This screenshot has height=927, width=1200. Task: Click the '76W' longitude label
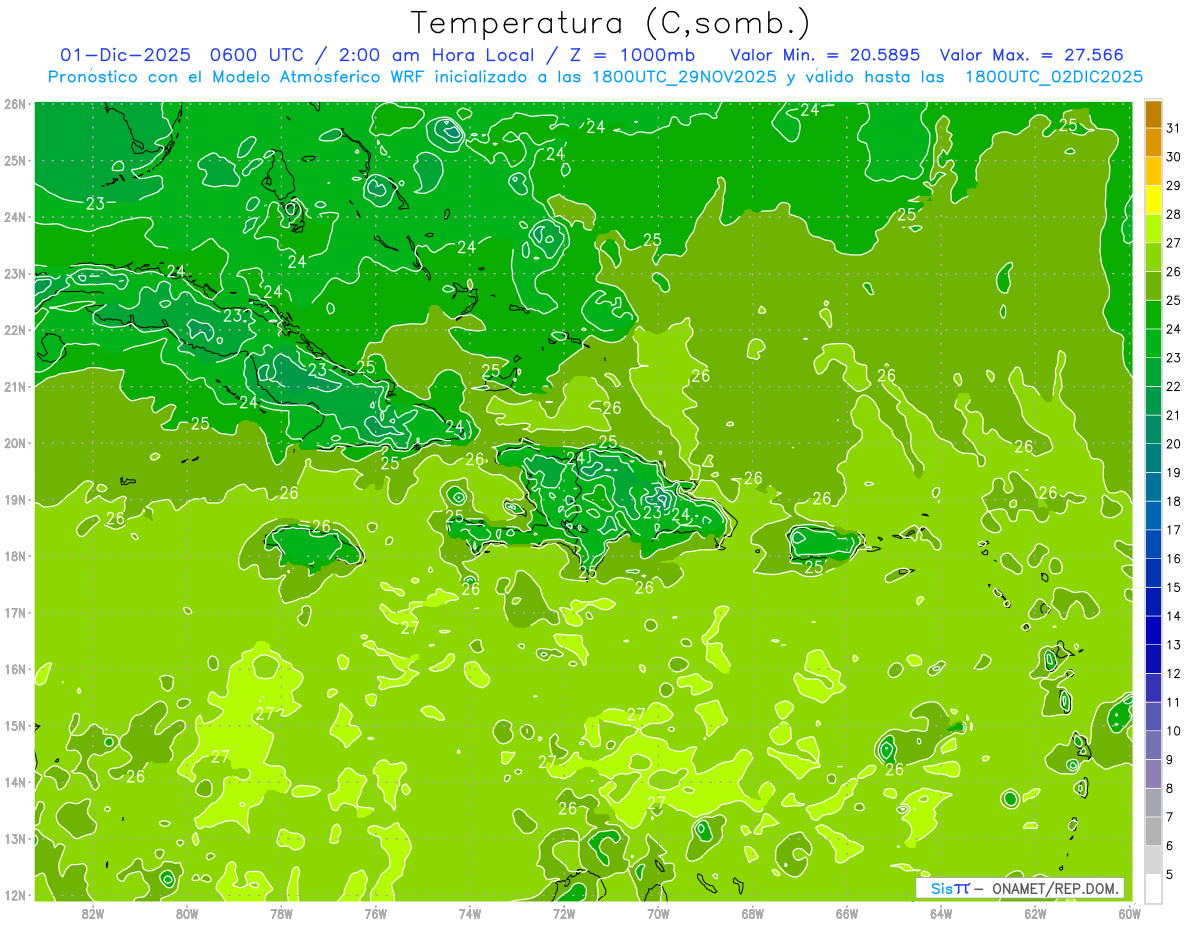coord(375,913)
